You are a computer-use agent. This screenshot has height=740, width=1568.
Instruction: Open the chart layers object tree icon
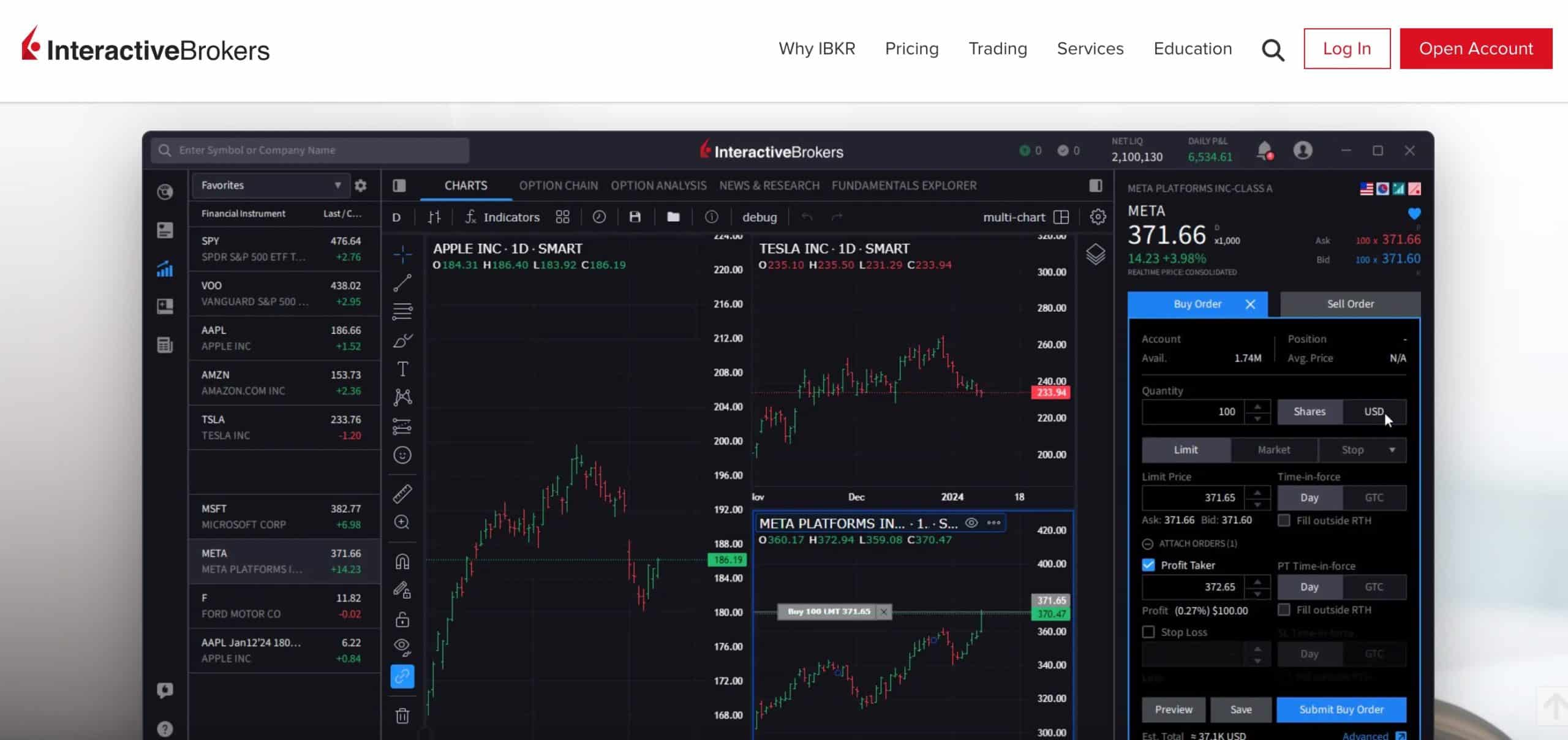click(x=1096, y=254)
